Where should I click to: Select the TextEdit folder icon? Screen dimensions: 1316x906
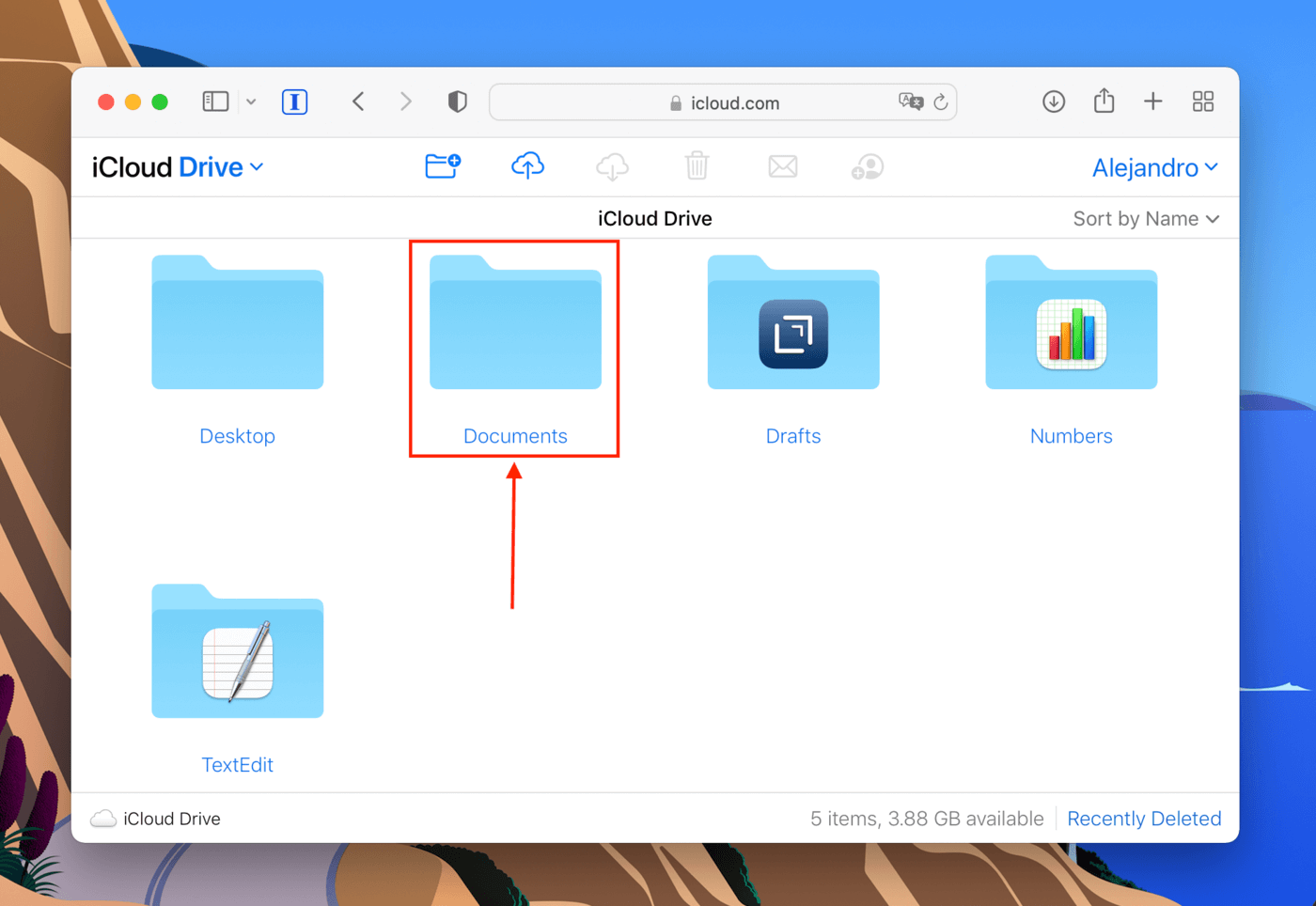[x=238, y=651]
